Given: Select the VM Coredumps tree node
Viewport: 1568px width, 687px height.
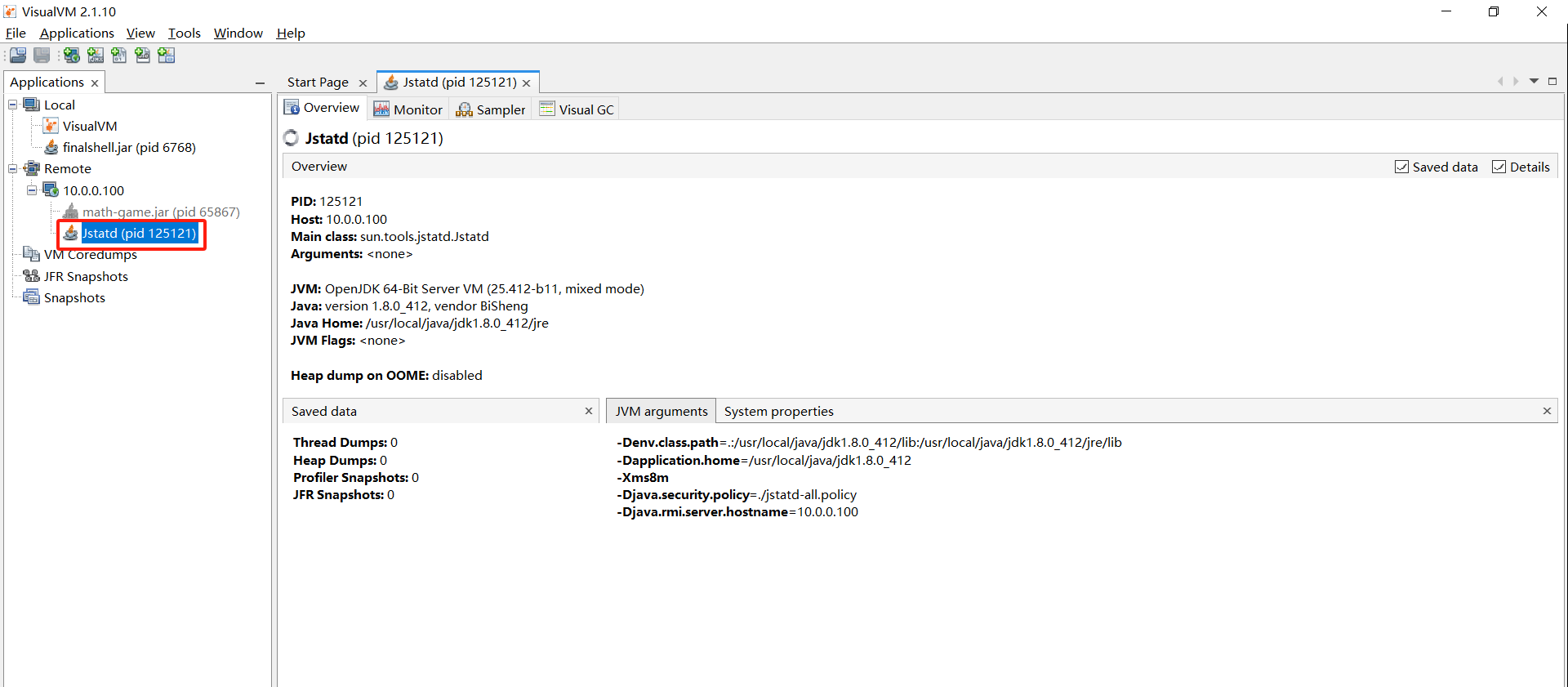Looking at the screenshot, I should click(x=90, y=254).
